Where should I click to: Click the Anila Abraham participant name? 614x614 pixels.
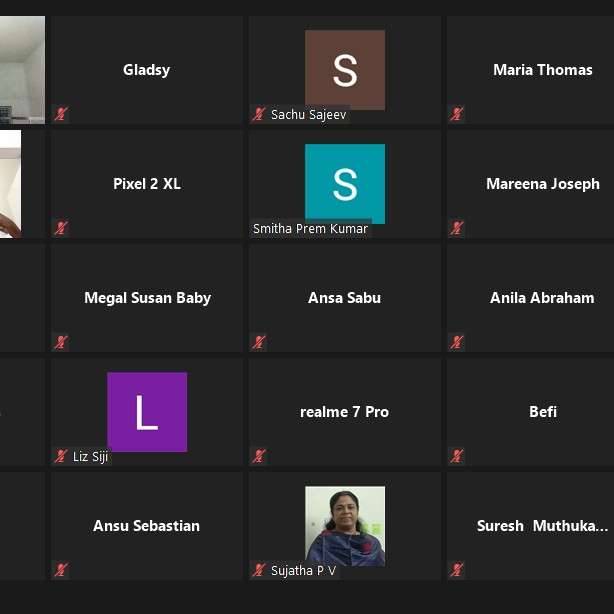pyautogui.click(x=542, y=298)
